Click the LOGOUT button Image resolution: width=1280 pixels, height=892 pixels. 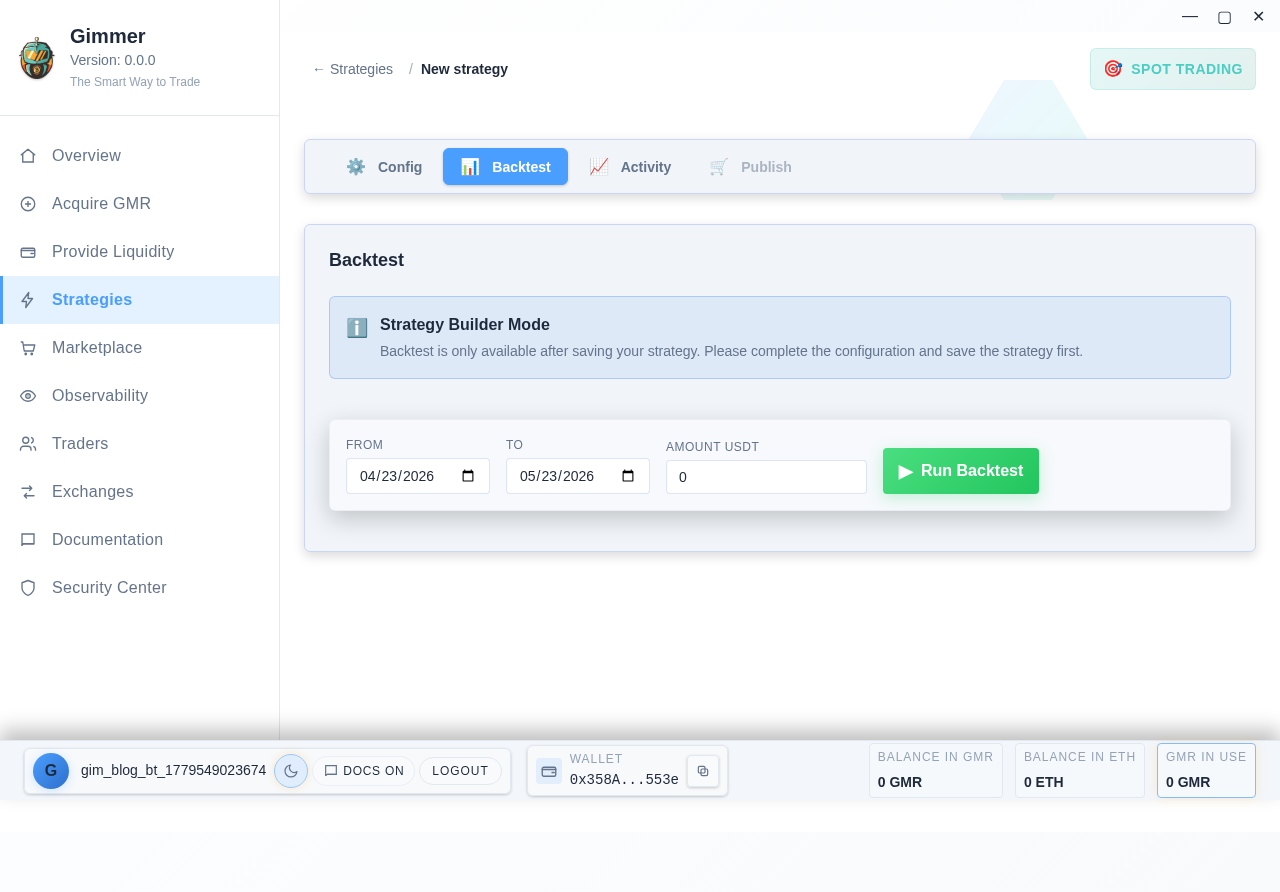460,771
